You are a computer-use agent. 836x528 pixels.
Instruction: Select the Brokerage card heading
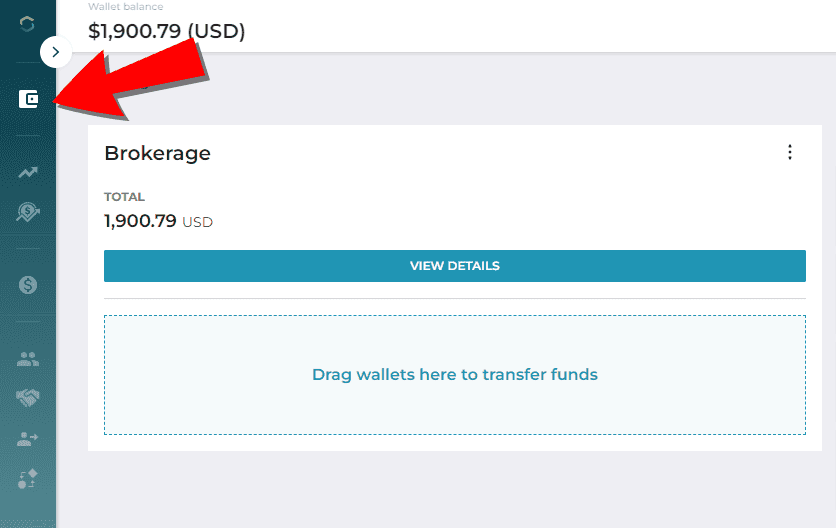tap(157, 153)
